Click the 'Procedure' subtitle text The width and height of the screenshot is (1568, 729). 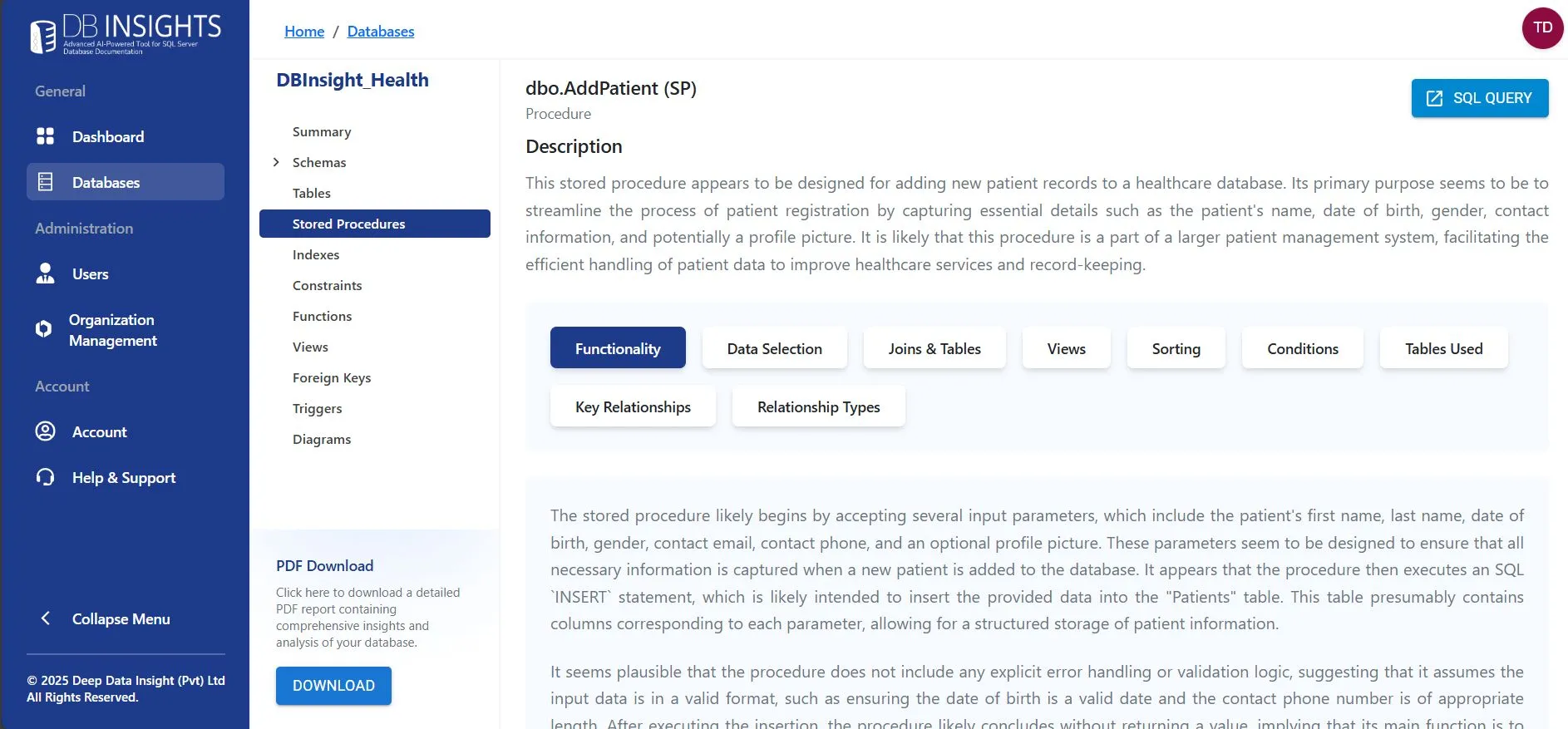click(558, 114)
